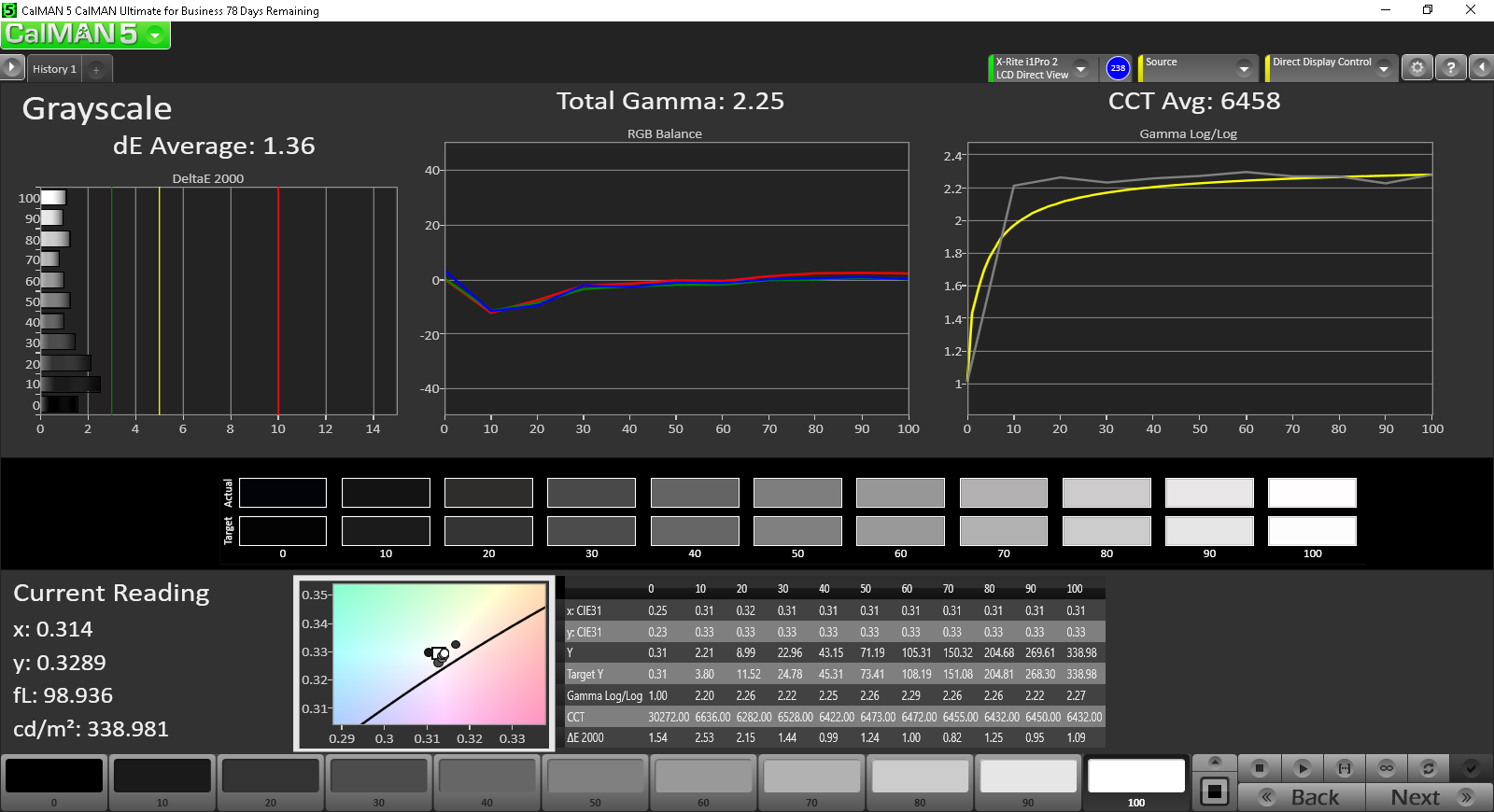Image resolution: width=1494 pixels, height=812 pixels.
Task: Click the dE Average: 1.36 readout
Action: coord(214,146)
